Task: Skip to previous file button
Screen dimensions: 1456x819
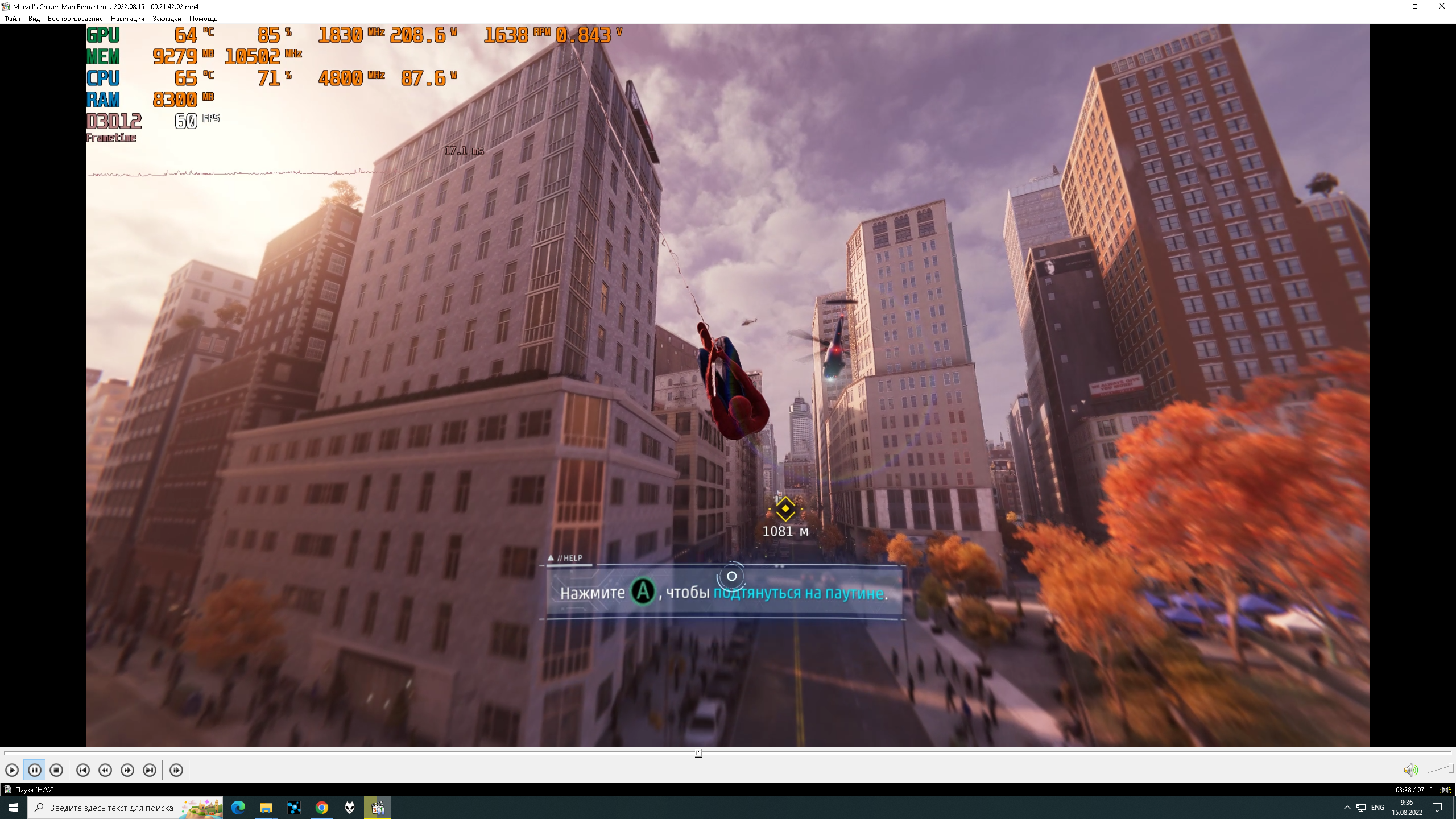Action: click(83, 770)
